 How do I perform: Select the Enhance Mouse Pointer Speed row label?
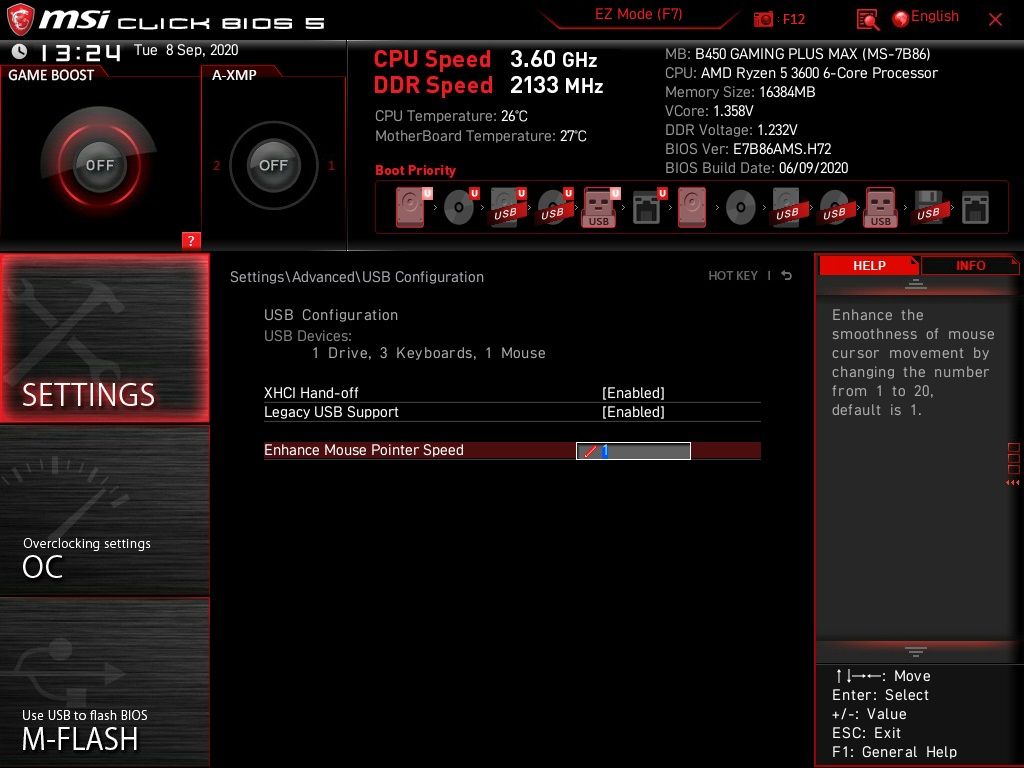364,450
